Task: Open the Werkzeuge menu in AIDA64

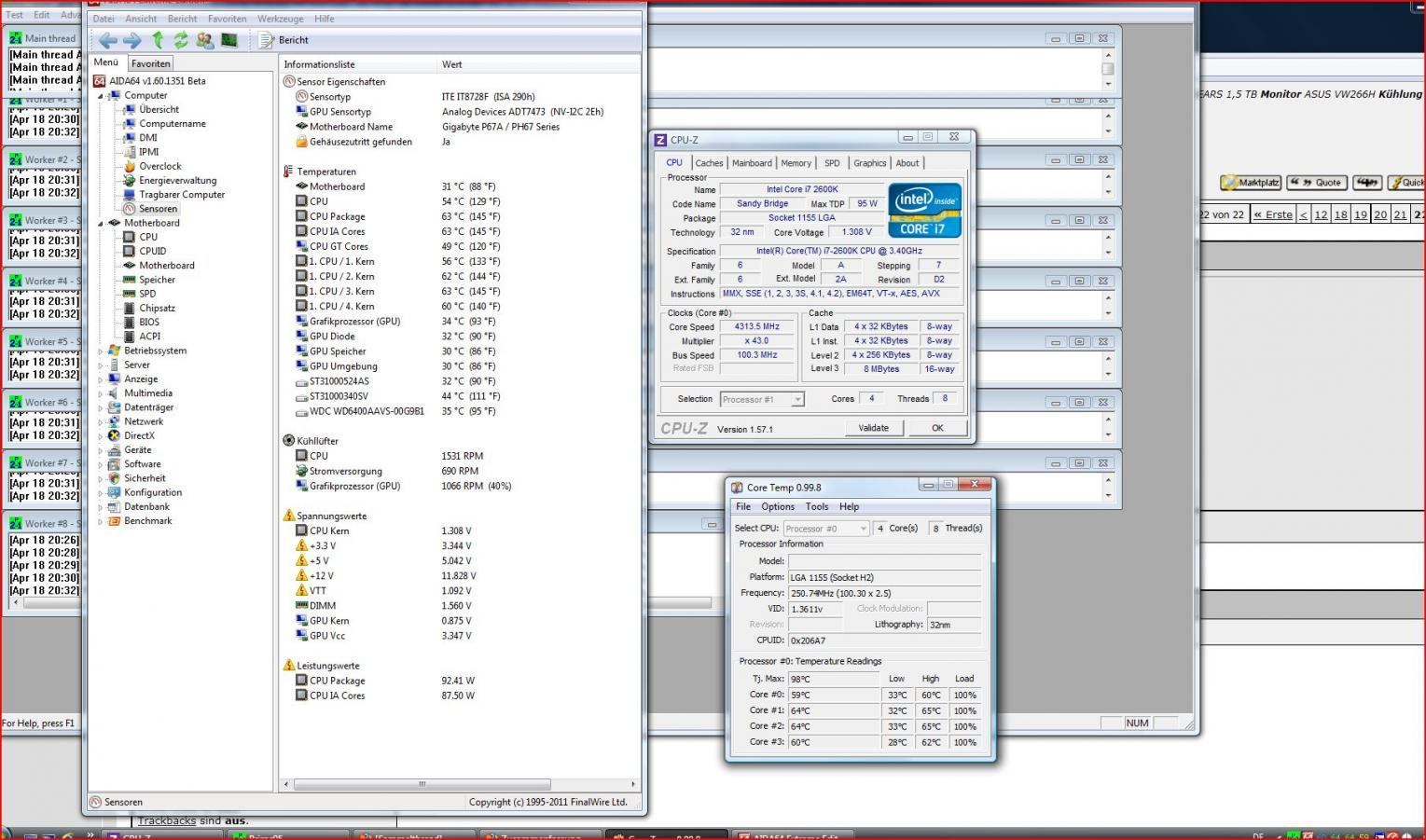Action: 280,19
